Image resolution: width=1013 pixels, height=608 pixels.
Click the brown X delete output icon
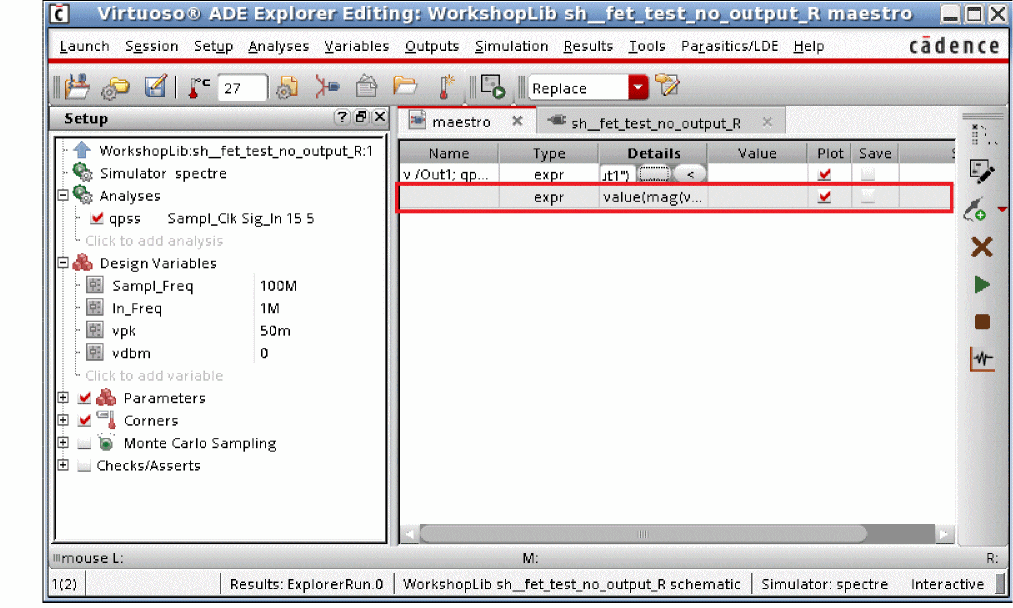pyautogui.click(x=982, y=247)
